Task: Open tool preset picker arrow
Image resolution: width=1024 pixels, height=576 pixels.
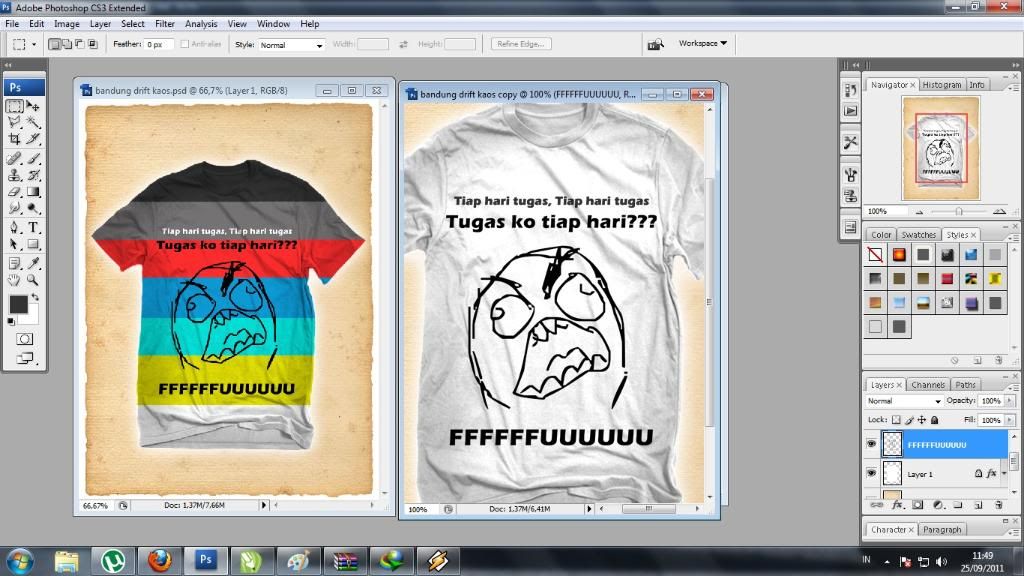Action: click(x=34, y=44)
